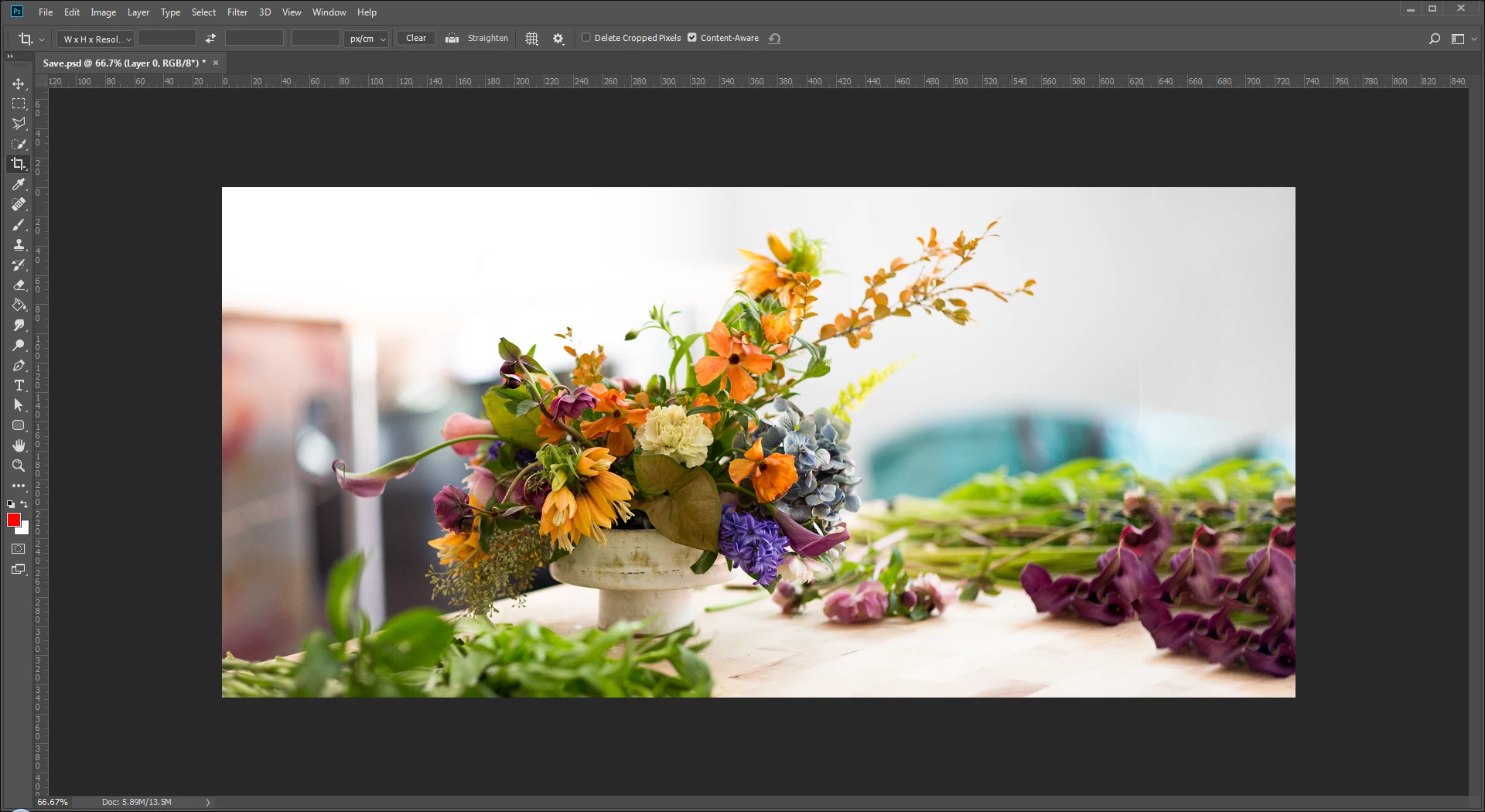This screenshot has width=1485, height=812.
Task: Expand the status bar info arrow
Action: 207,803
